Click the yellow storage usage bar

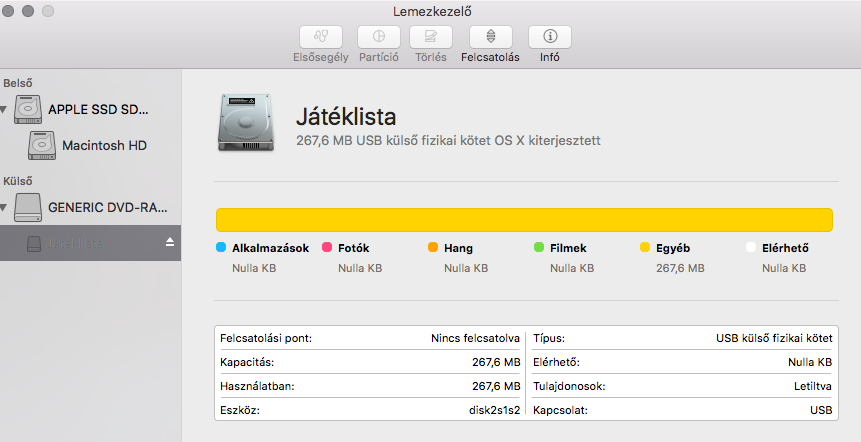(524, 220)
